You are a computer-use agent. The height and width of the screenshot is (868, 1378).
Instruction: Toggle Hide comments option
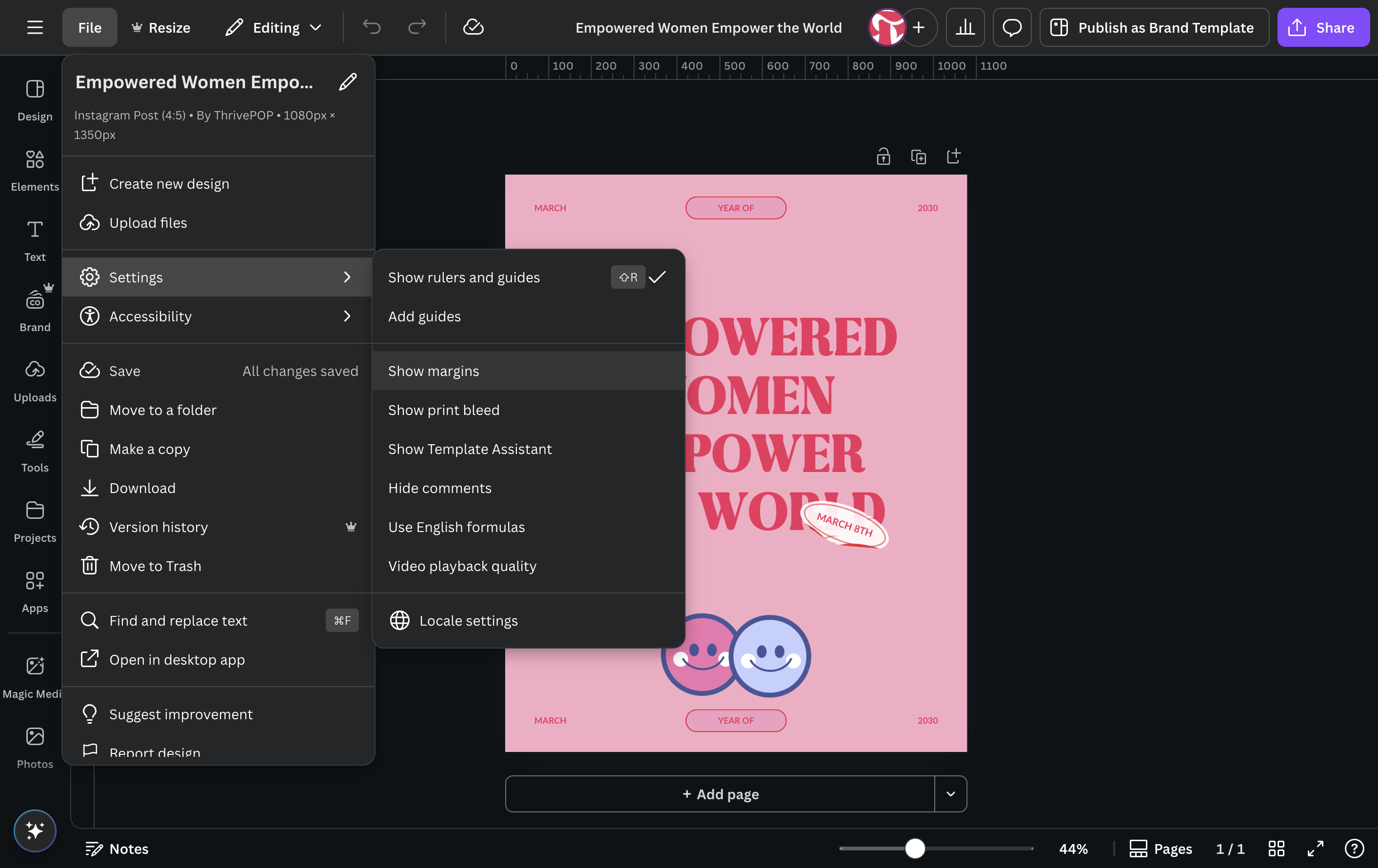[528, 488]
